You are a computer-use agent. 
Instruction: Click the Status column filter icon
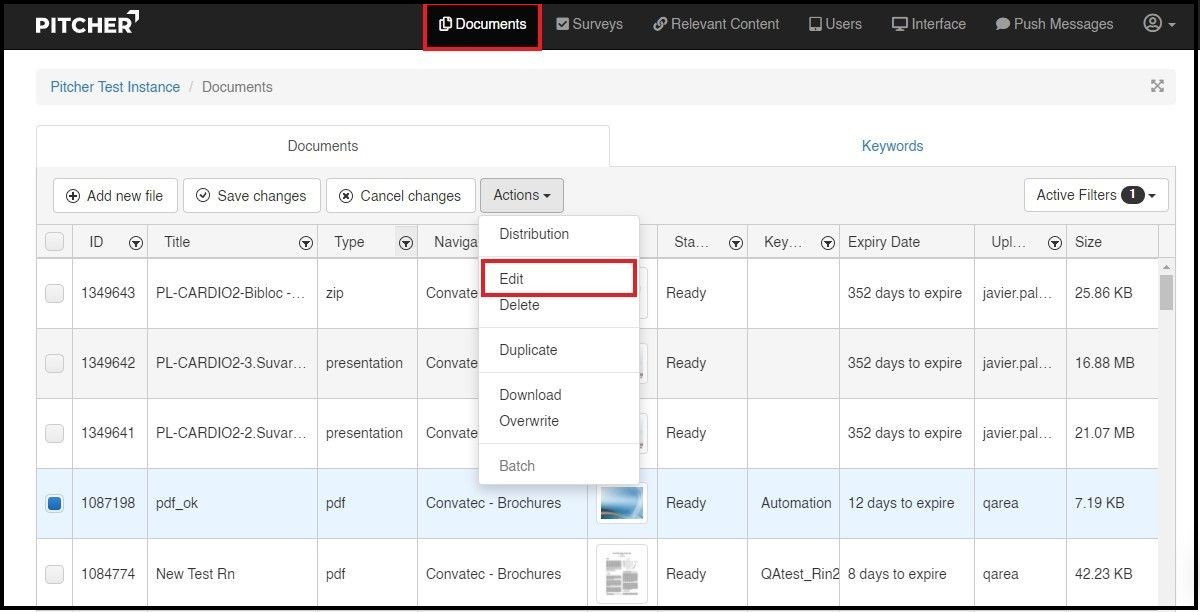click(736, 243)
